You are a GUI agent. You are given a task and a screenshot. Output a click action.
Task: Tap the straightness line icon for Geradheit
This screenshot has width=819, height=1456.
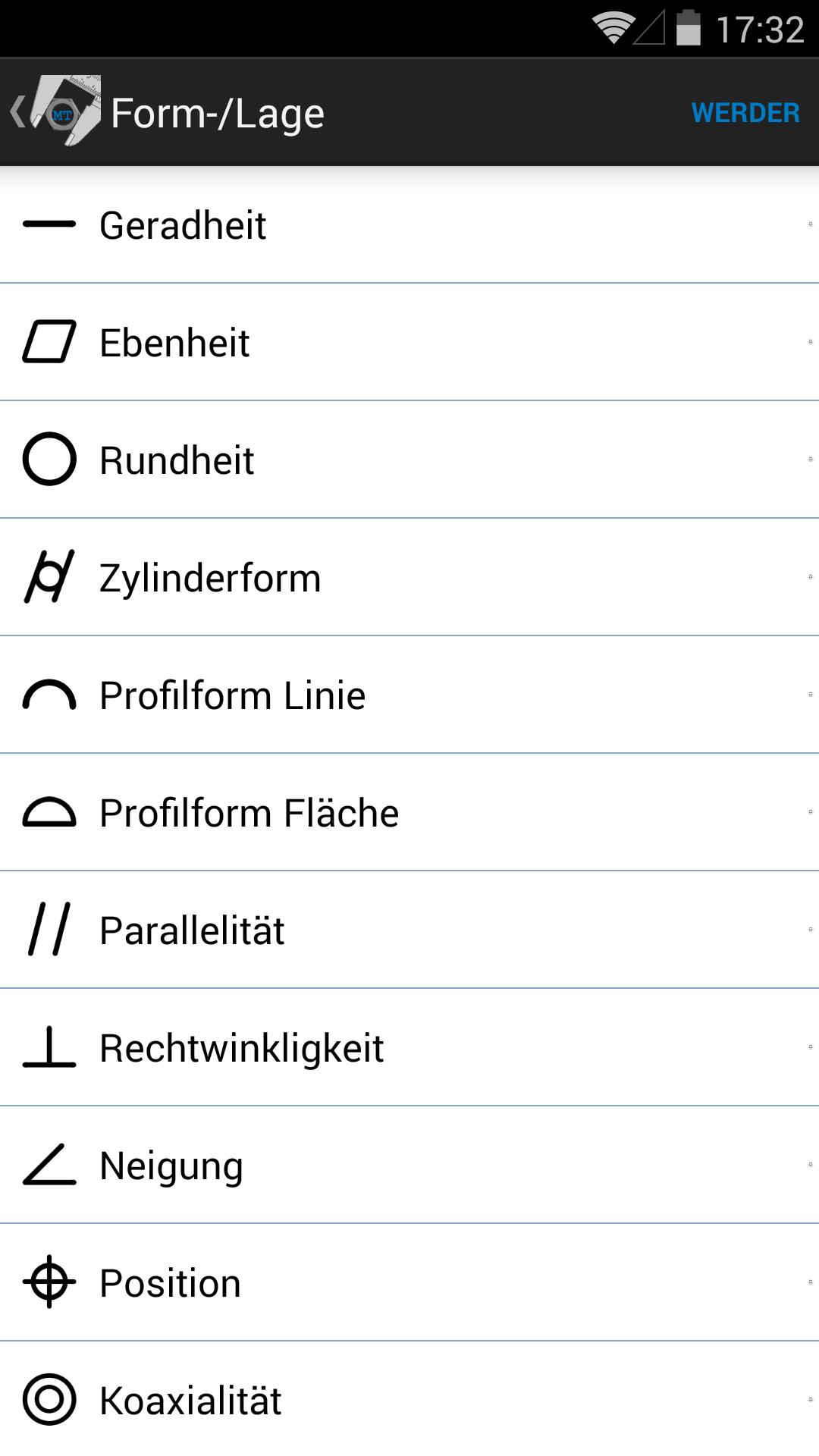pos(49,224)
